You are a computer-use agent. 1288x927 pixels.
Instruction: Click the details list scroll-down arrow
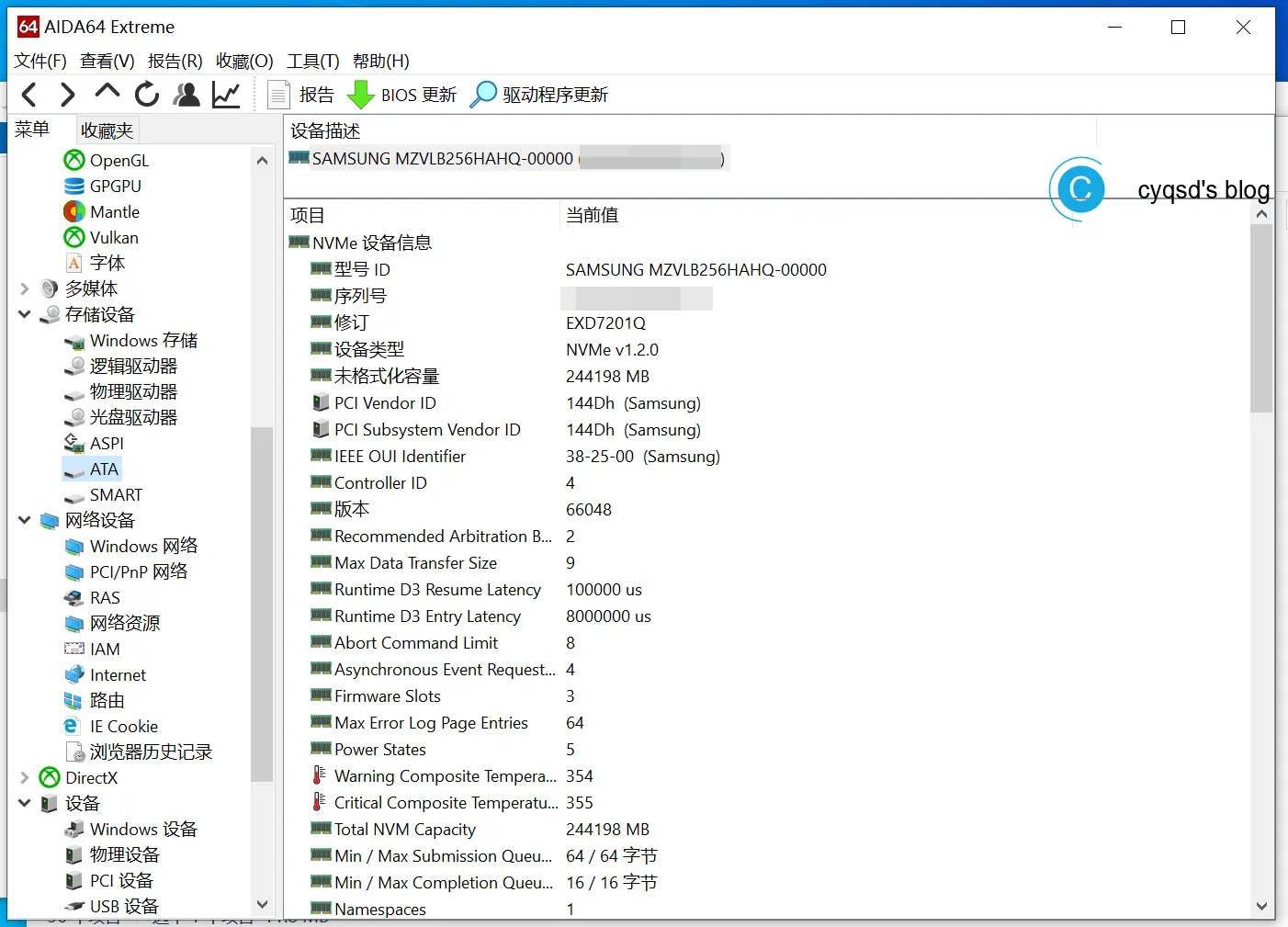tap(1261, 906)
